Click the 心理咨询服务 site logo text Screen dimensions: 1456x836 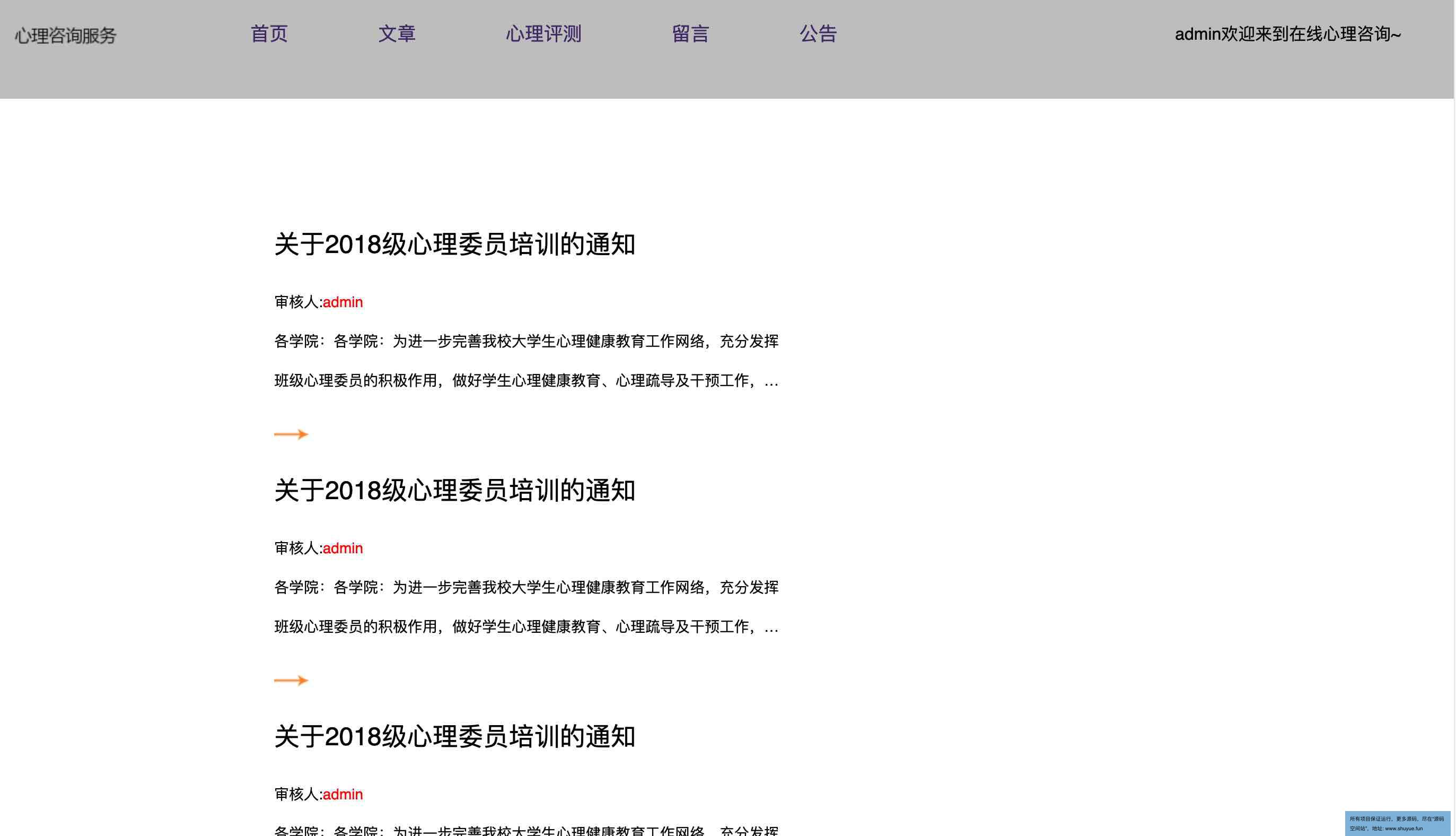65,36
